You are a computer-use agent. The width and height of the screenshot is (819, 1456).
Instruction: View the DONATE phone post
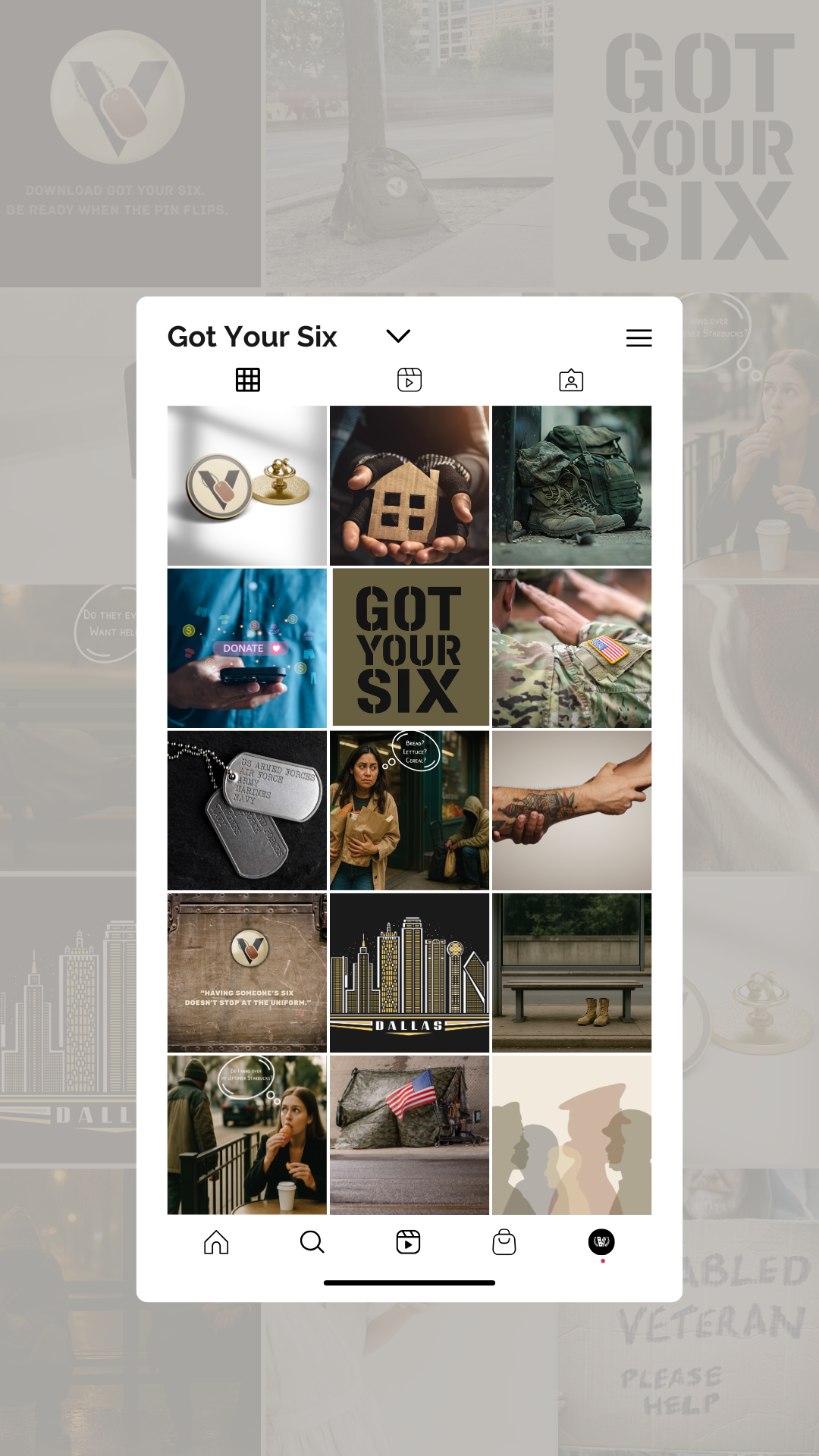(x=247, y=648)
